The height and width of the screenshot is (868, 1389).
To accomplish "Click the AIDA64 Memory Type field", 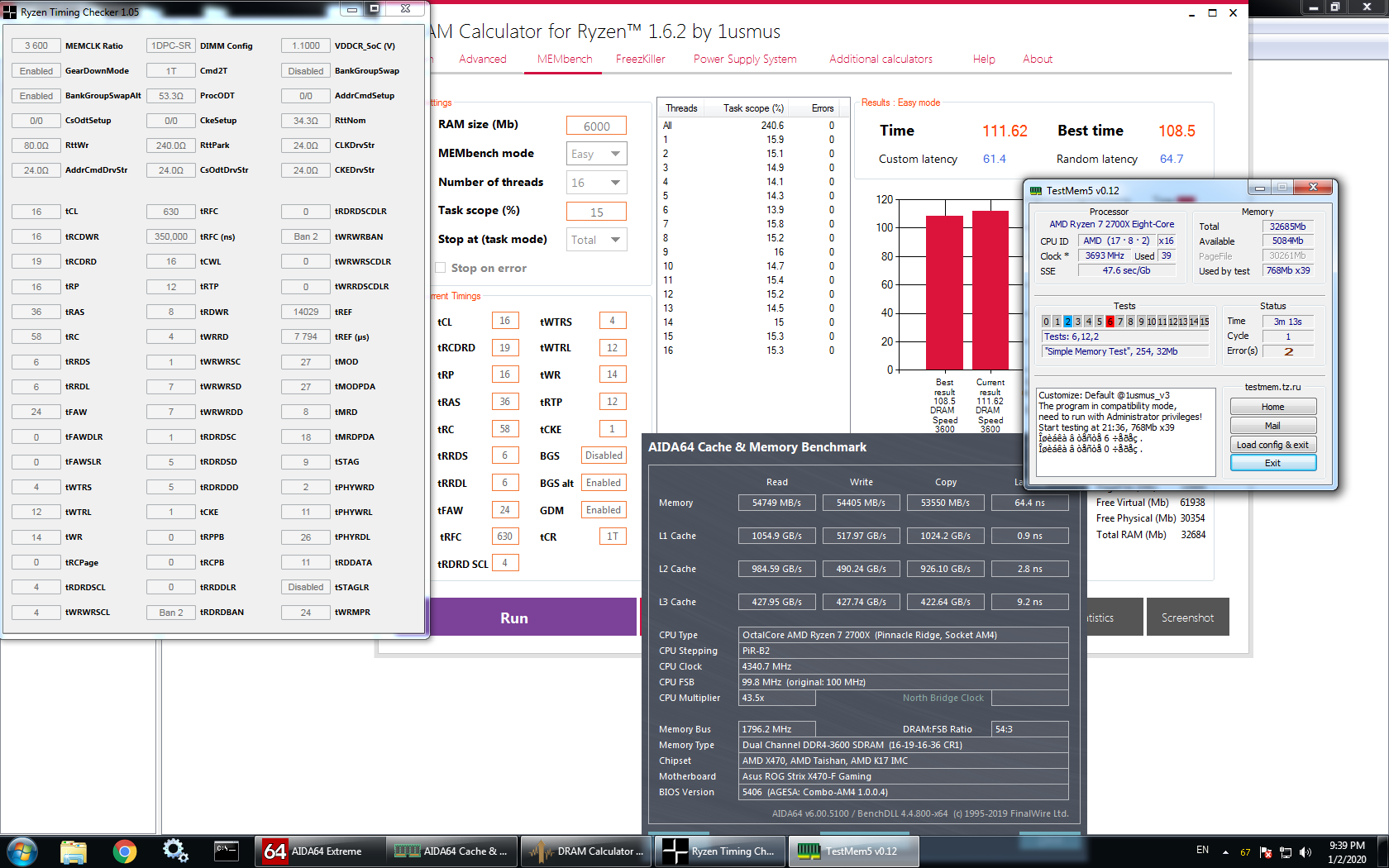I will [x=904, y=745].
